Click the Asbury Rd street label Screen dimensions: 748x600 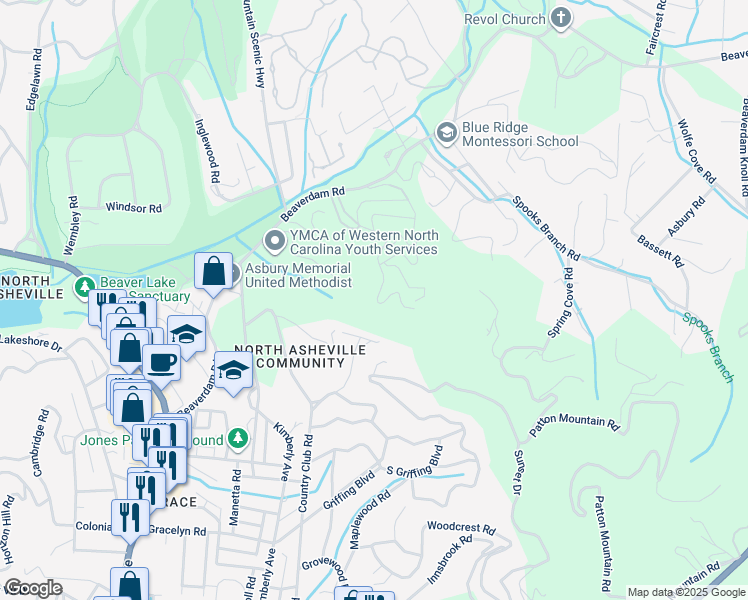tap(686, 217)
